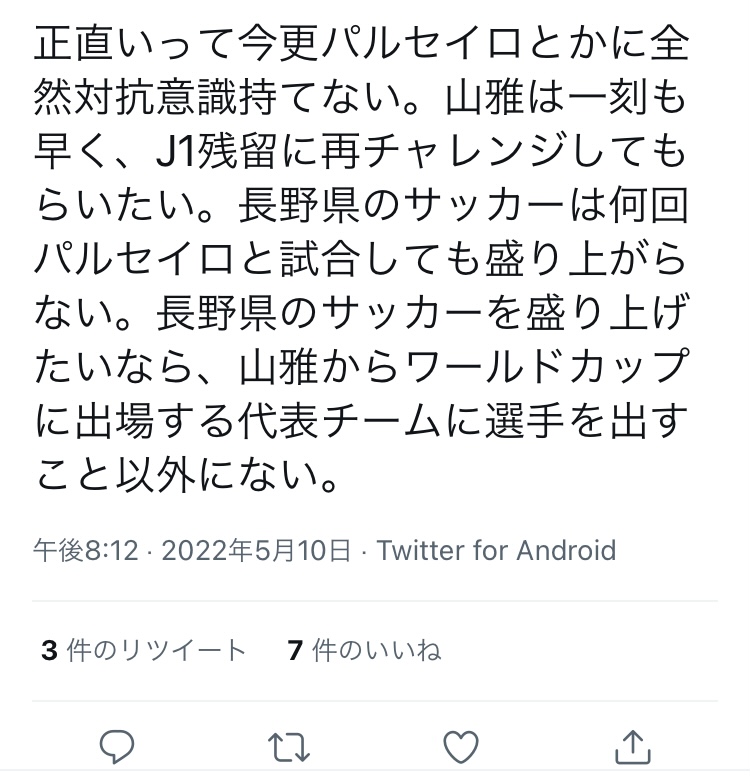This screenshot has width=750, height=776.
Task: Click the final line こと以外にない。
Action: [x=188, y=475]
